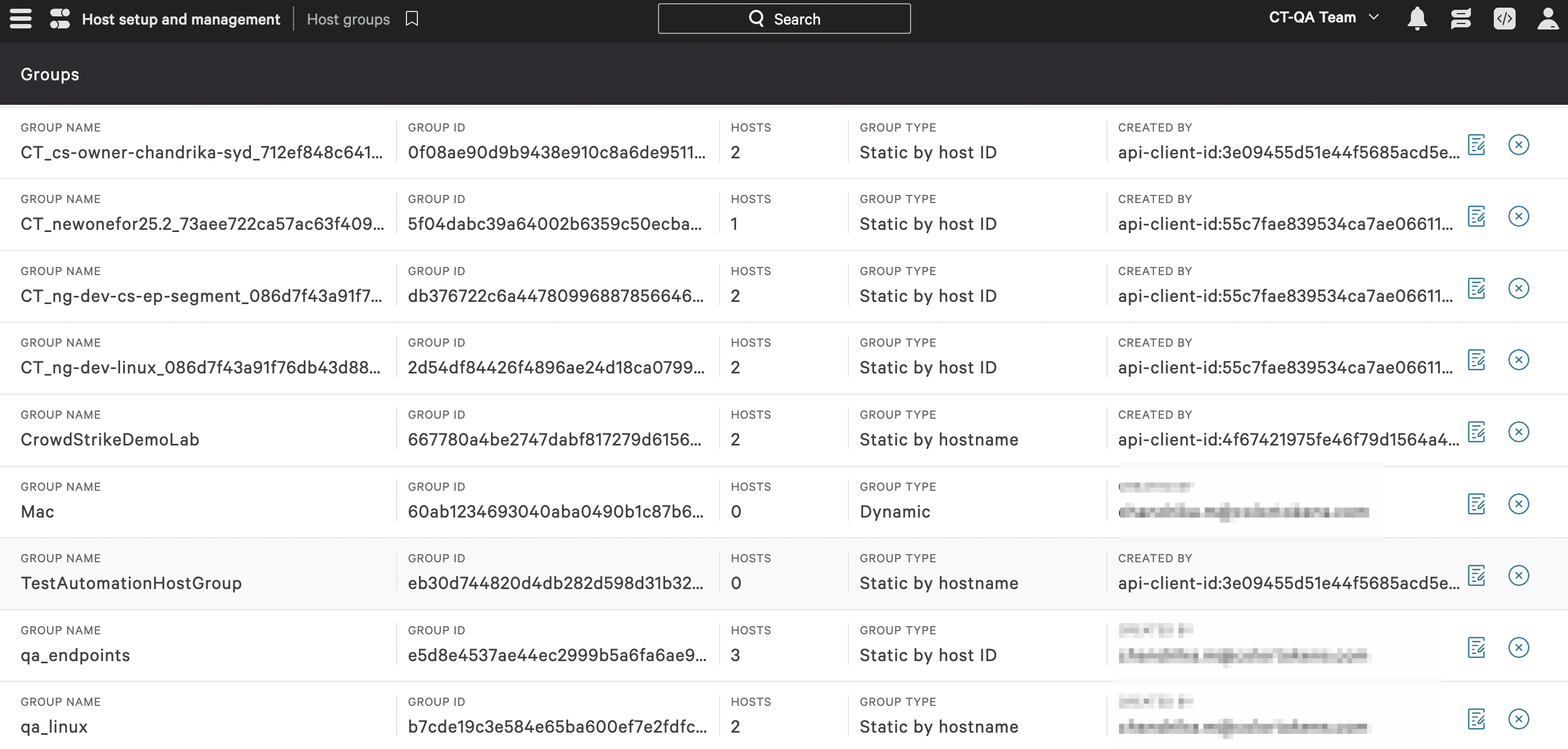
Task: Select the Host groups breadcrumb
Action: pyautogui.click(x=348, y=19)
